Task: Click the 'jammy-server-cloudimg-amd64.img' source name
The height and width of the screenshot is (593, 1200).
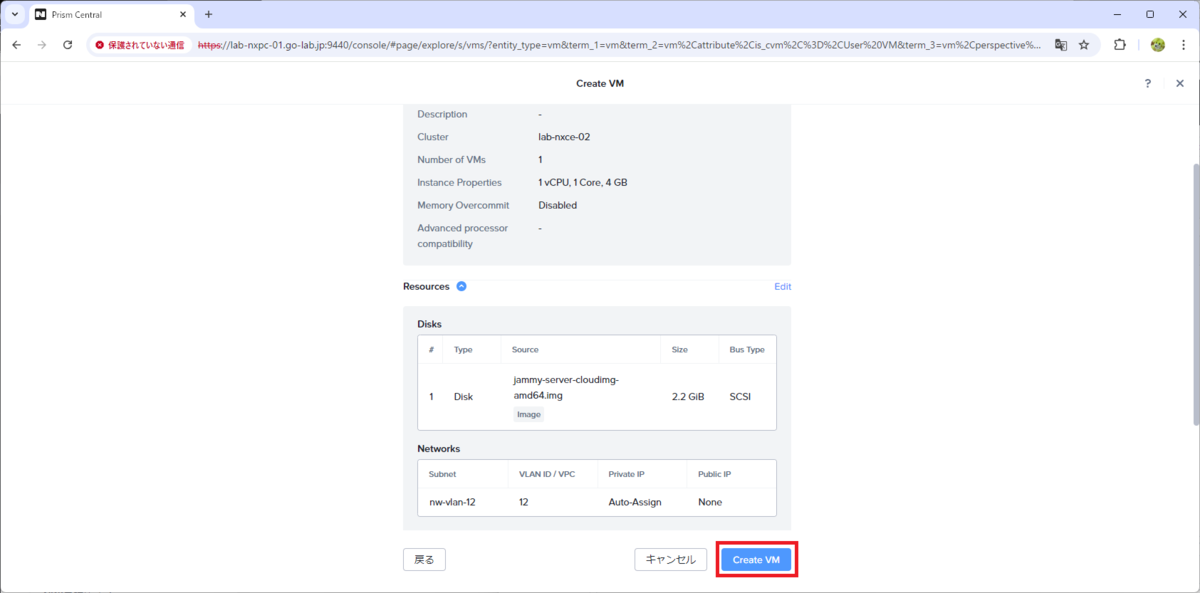Action: (566, 388)
